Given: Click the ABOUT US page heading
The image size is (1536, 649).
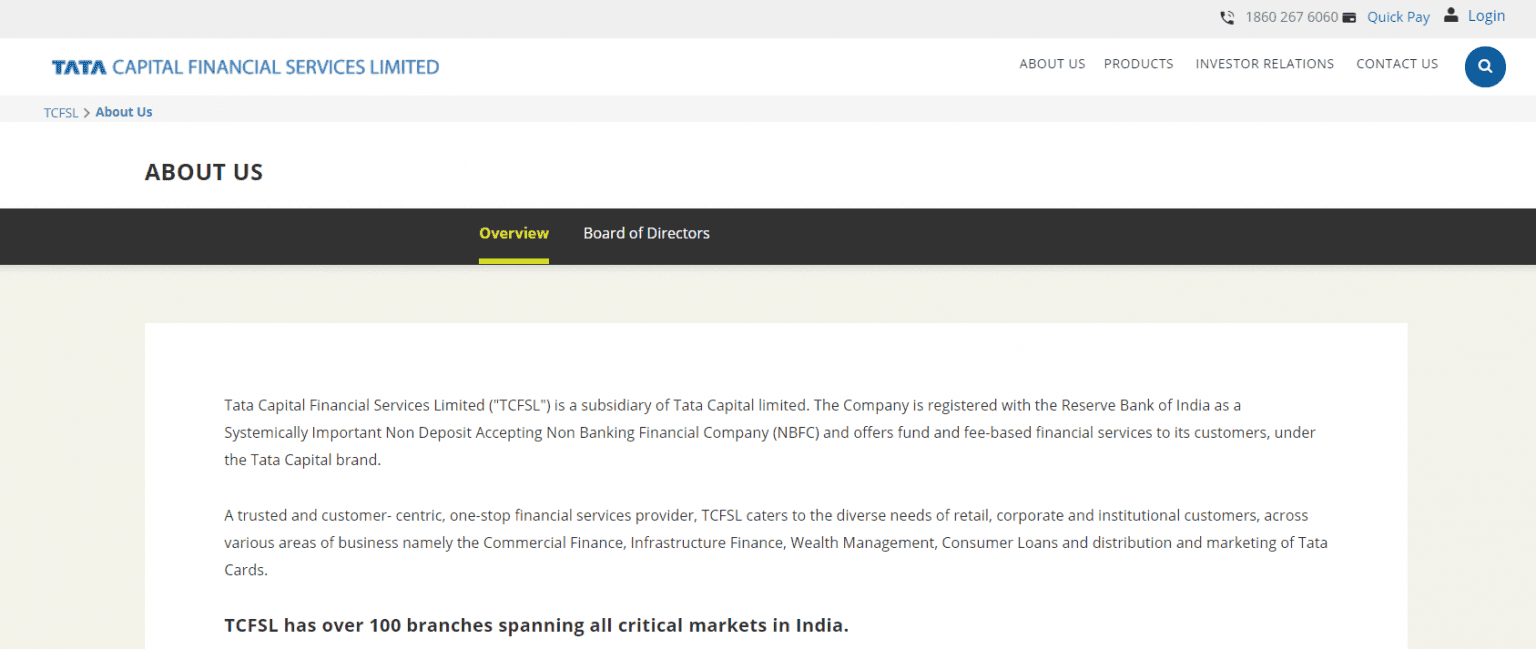Looking at the screenshot, I should pos(204,171).
